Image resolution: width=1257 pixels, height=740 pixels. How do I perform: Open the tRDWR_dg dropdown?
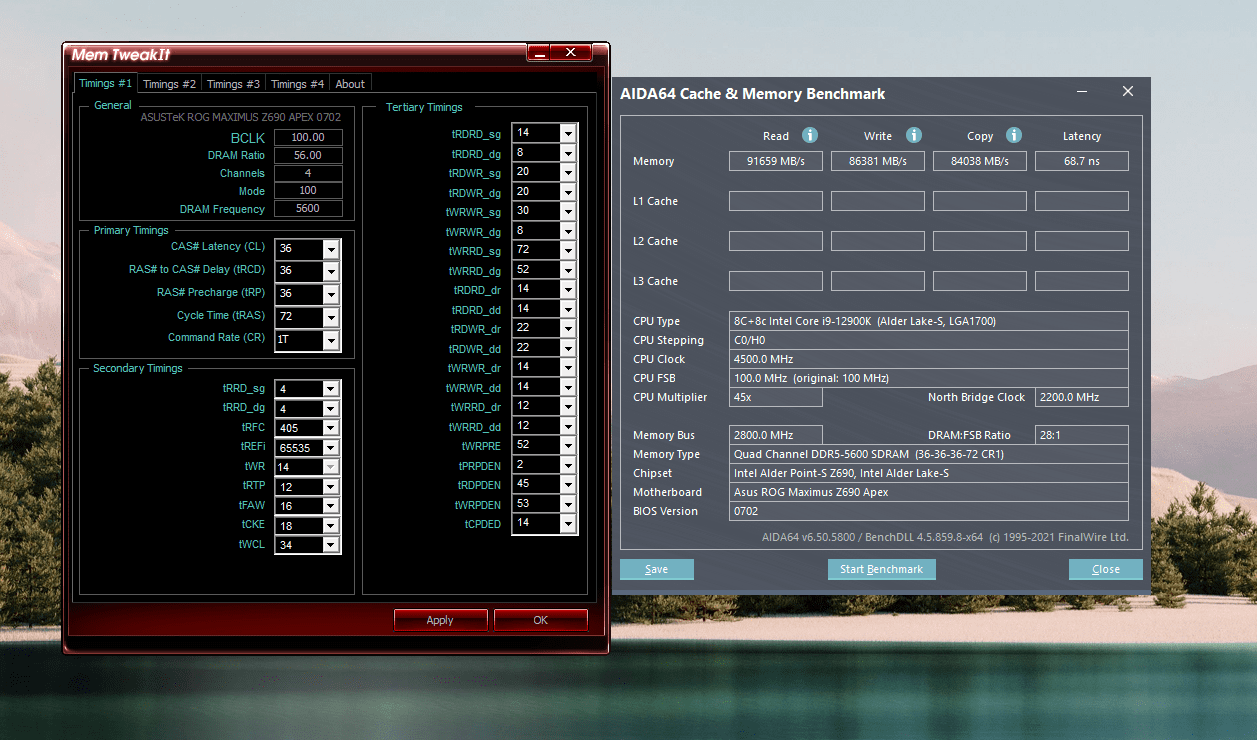click(568, 192)
